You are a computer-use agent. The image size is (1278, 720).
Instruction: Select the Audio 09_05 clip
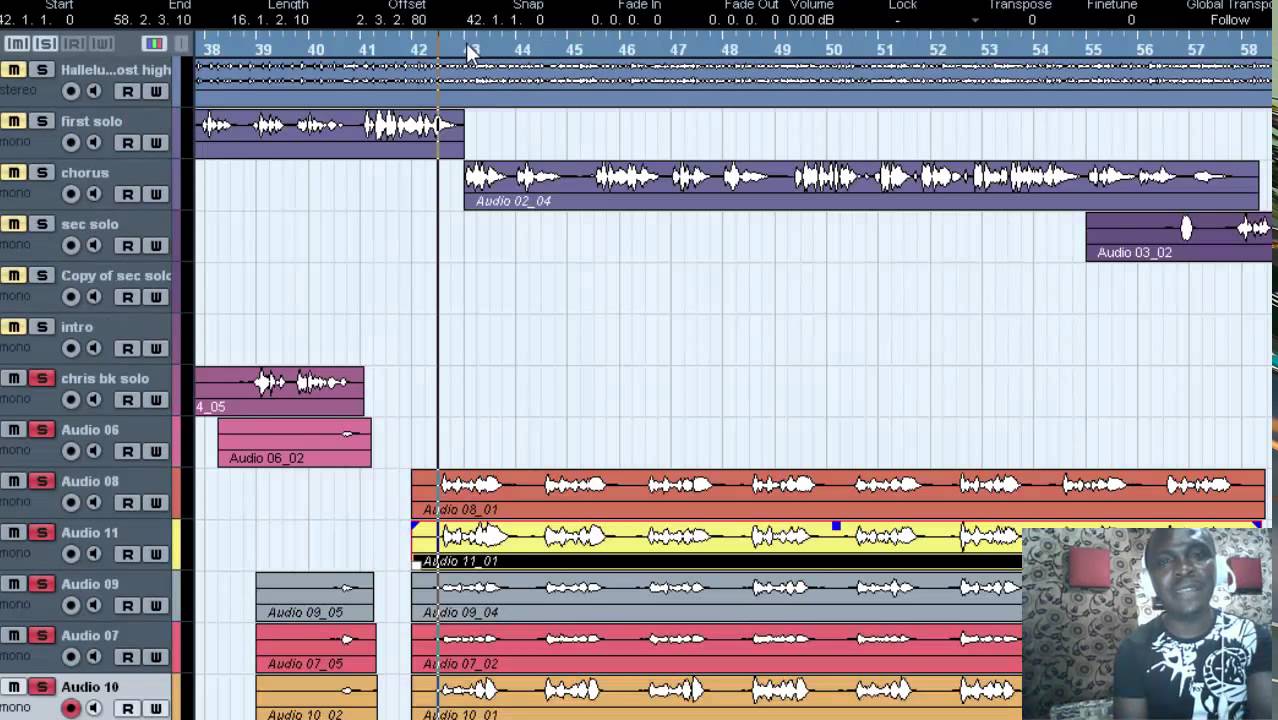[x=315, y=597]
